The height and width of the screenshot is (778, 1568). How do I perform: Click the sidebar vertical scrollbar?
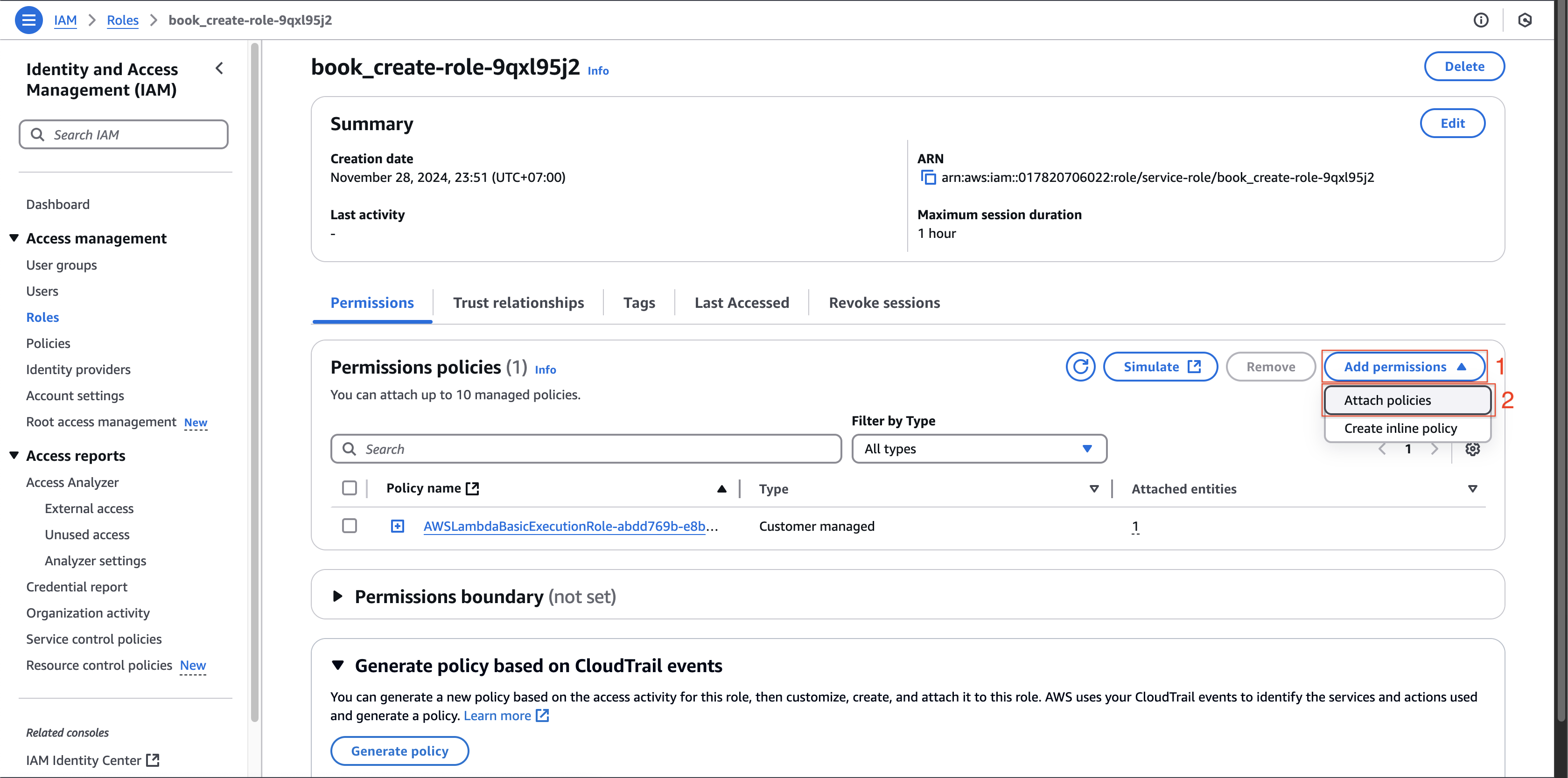point(255,382)
